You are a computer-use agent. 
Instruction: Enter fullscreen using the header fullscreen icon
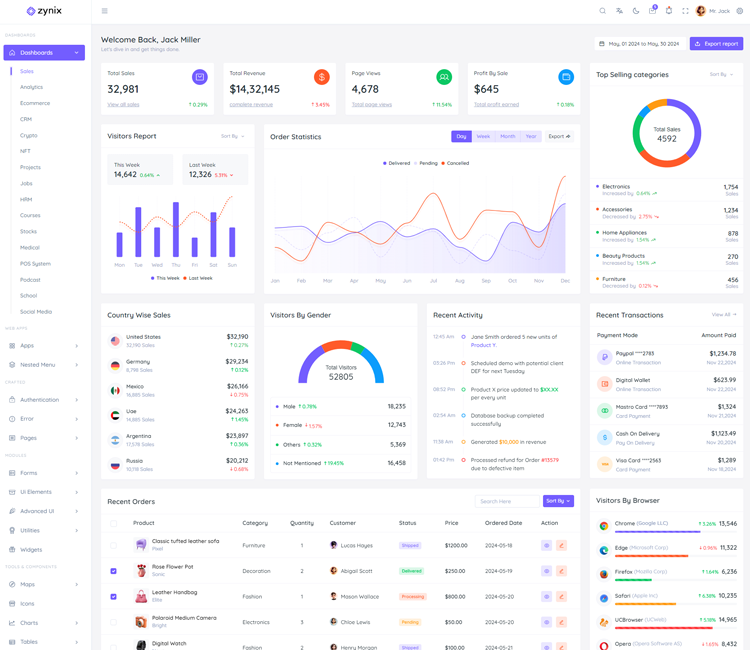click(685, 11)
